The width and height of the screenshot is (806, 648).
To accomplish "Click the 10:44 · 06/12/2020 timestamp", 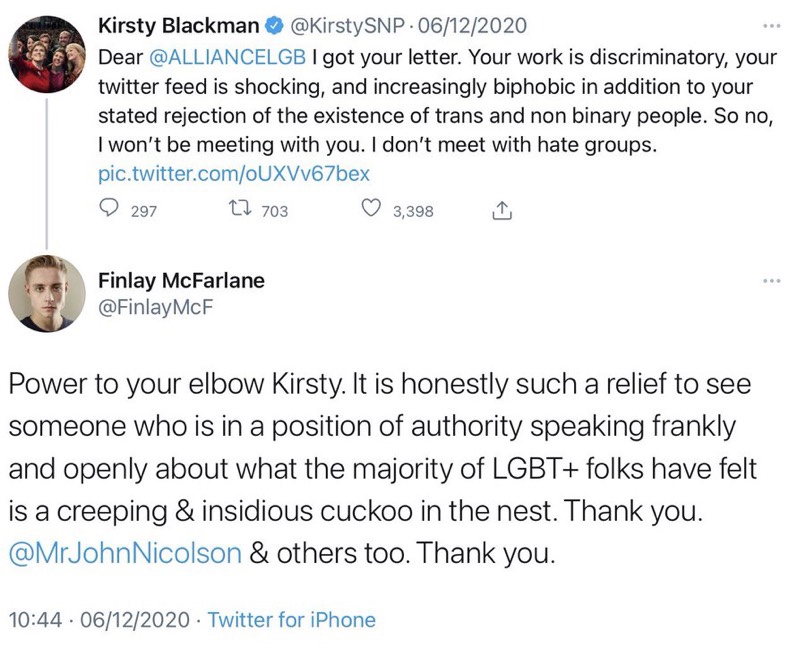I will point(99,620).
